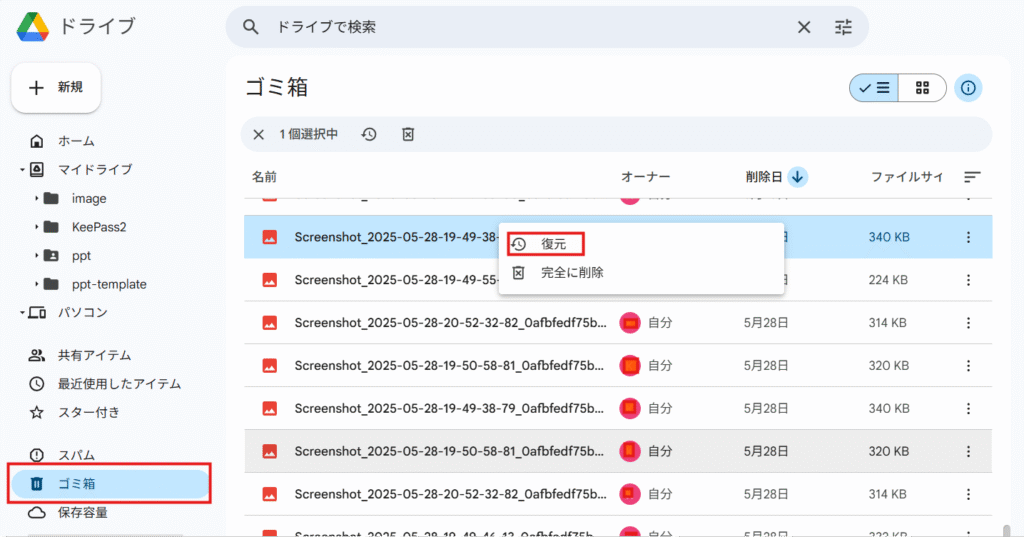Click owner avatar in first 320 KB row
This screenshot has width=1024, height=537.
click(630, 366)
